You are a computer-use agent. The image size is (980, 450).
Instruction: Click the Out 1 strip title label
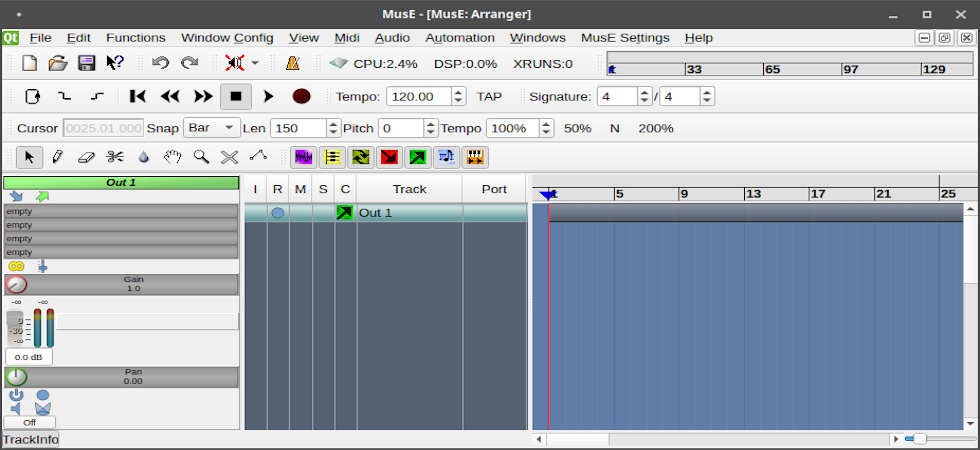121,182
